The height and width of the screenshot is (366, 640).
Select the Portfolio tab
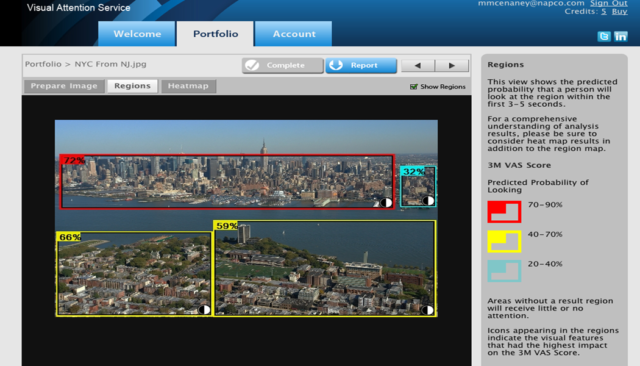pyautogui.click(x=216, y=34)
